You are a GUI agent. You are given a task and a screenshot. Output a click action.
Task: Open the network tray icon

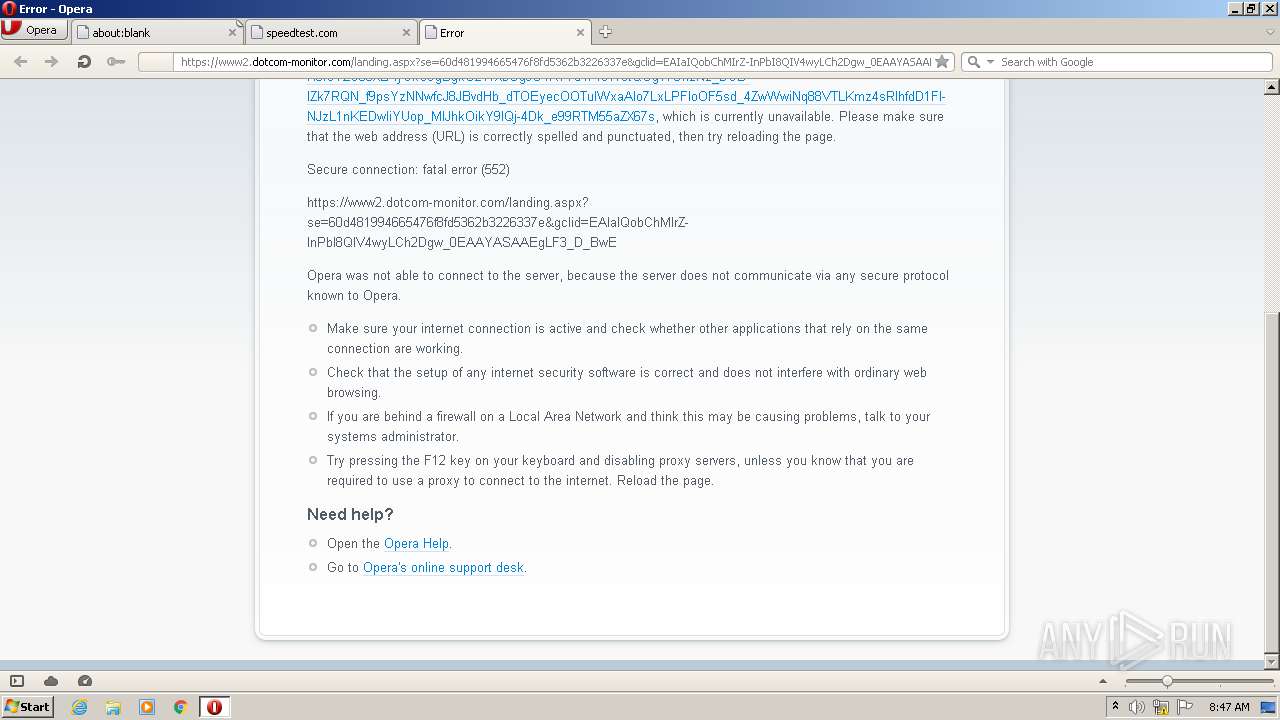coord(1161,707)
